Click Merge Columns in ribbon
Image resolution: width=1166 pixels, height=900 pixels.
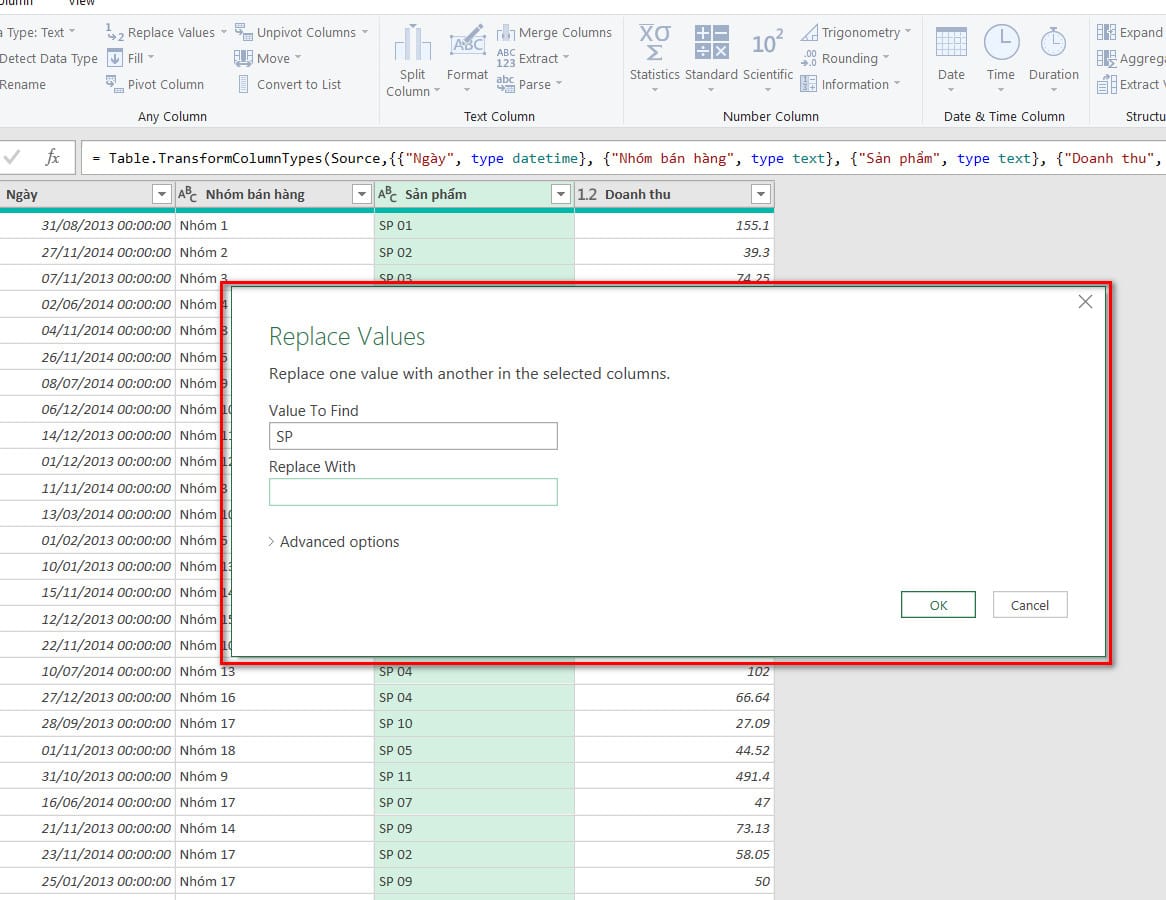pos(555,32)
